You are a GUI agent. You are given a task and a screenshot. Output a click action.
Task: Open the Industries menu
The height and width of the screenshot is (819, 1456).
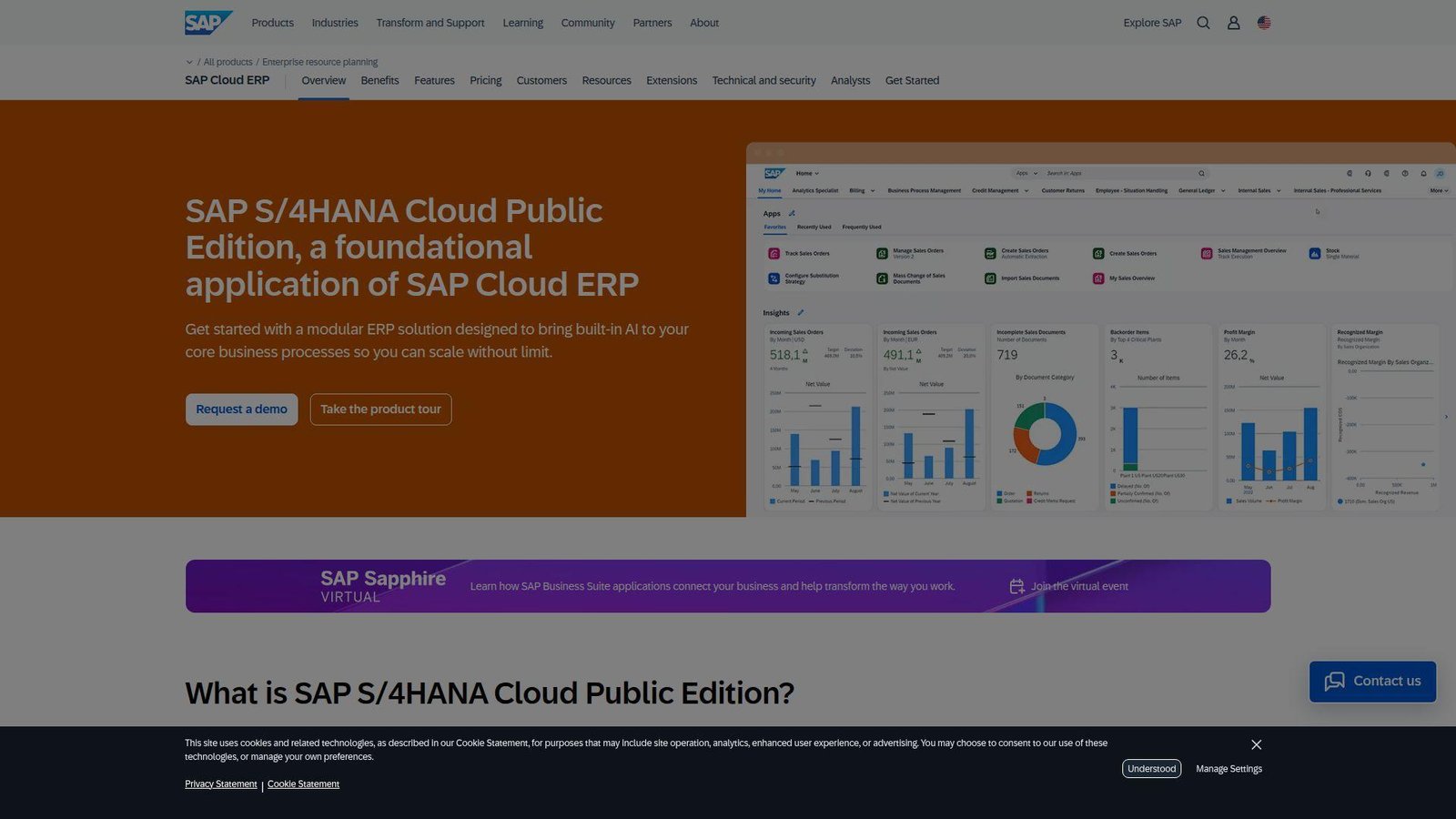coord(335,23)
